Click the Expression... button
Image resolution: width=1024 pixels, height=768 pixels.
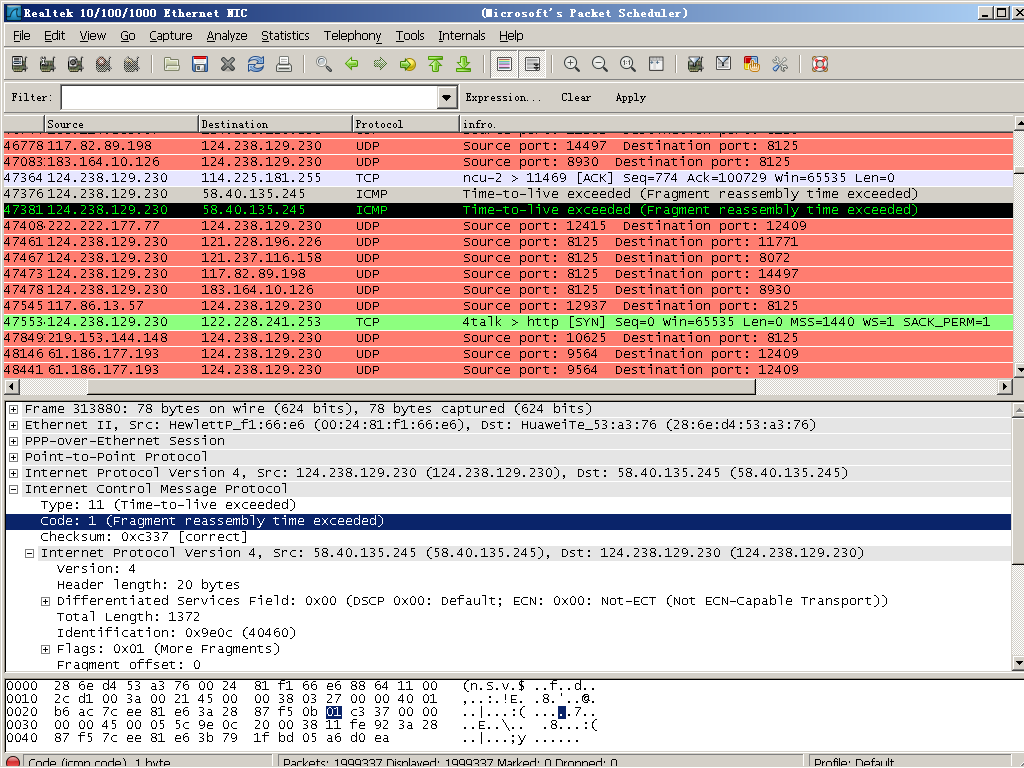point(503,98)
